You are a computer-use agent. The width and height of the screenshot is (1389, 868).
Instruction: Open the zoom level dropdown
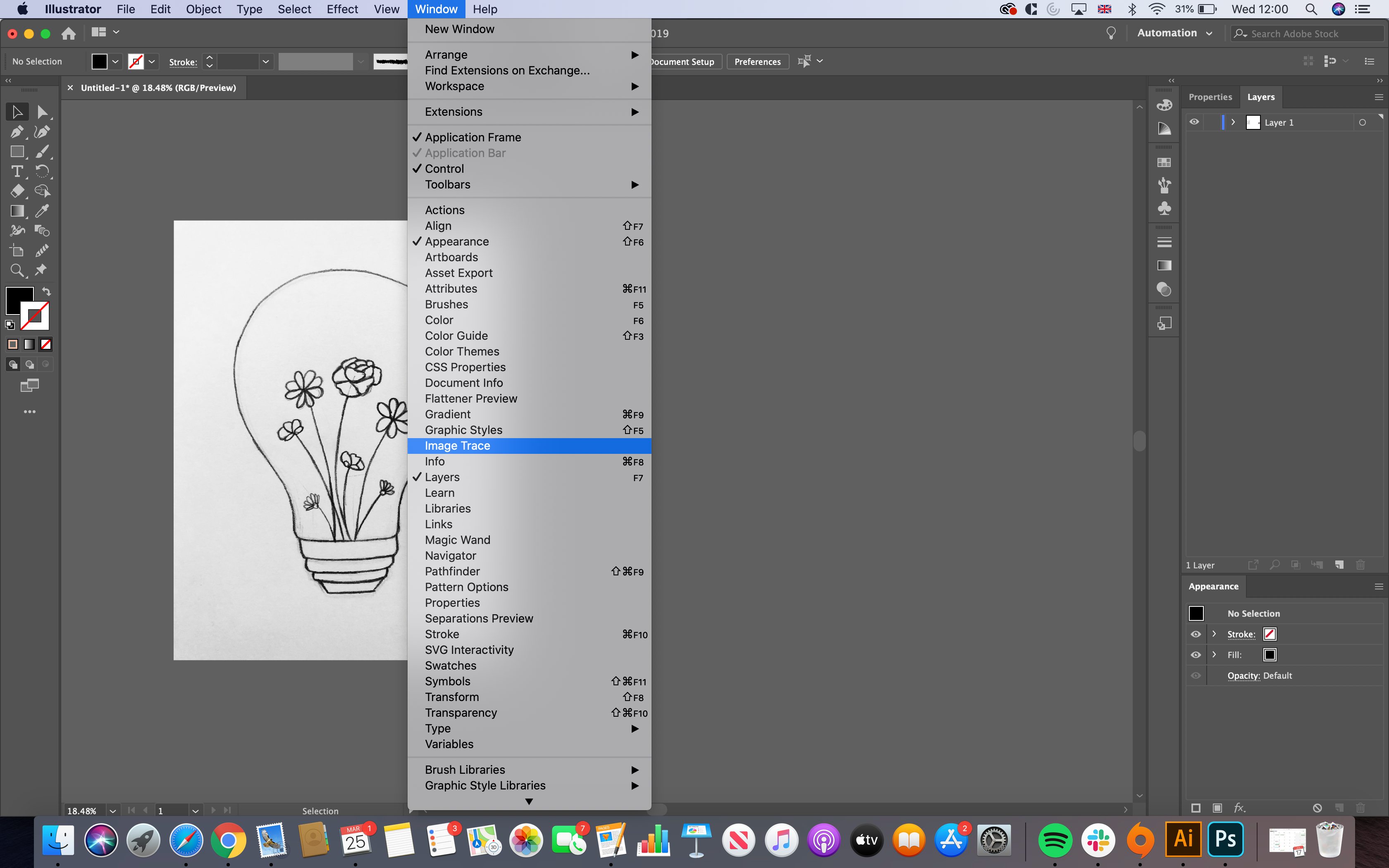tap(112, 811)
